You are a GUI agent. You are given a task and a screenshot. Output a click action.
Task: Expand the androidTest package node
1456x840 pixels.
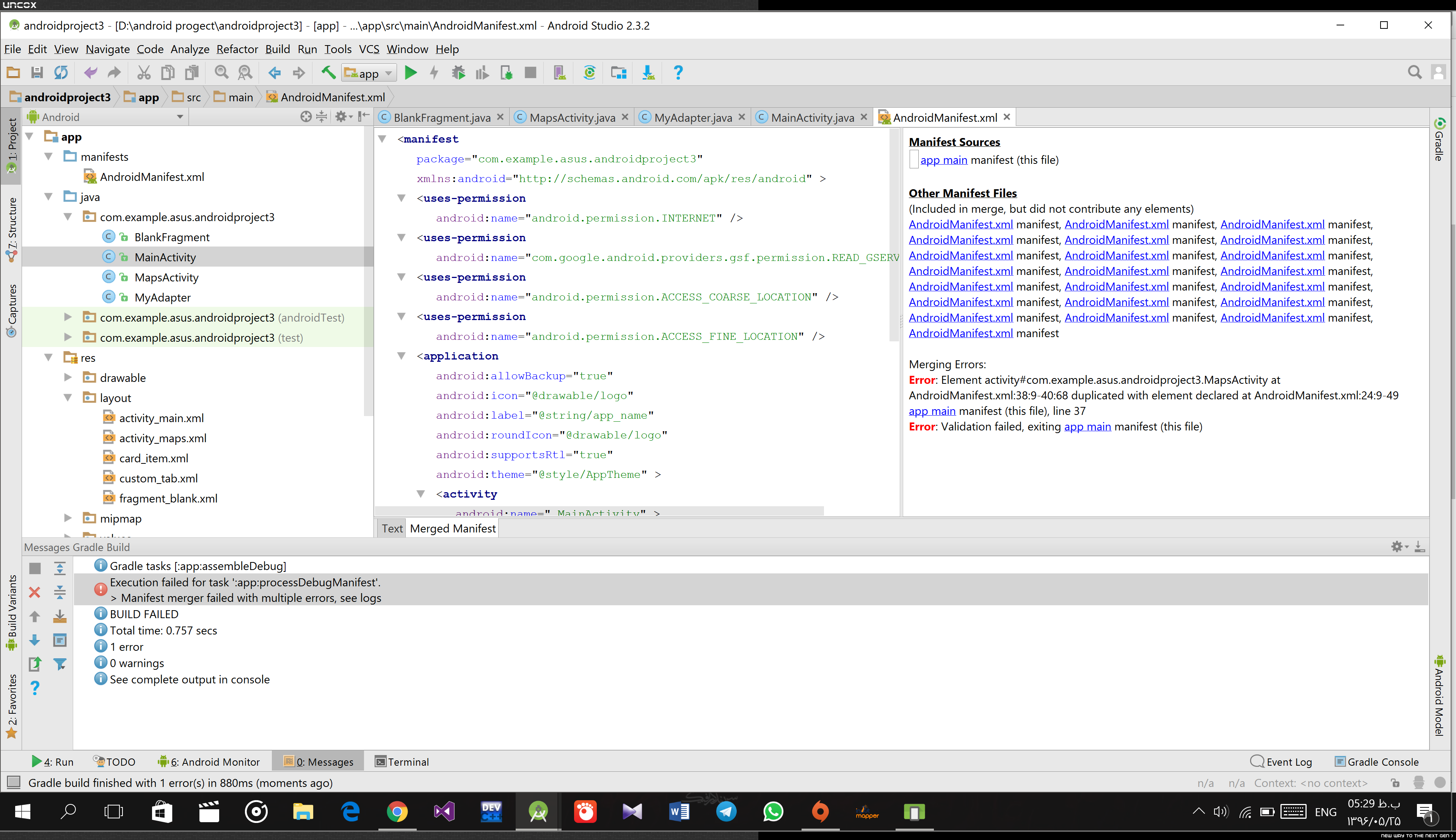(67, 317)
